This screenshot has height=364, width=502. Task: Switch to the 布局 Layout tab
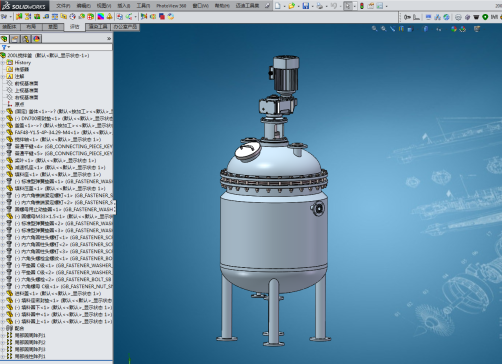[x=31, y=27]
